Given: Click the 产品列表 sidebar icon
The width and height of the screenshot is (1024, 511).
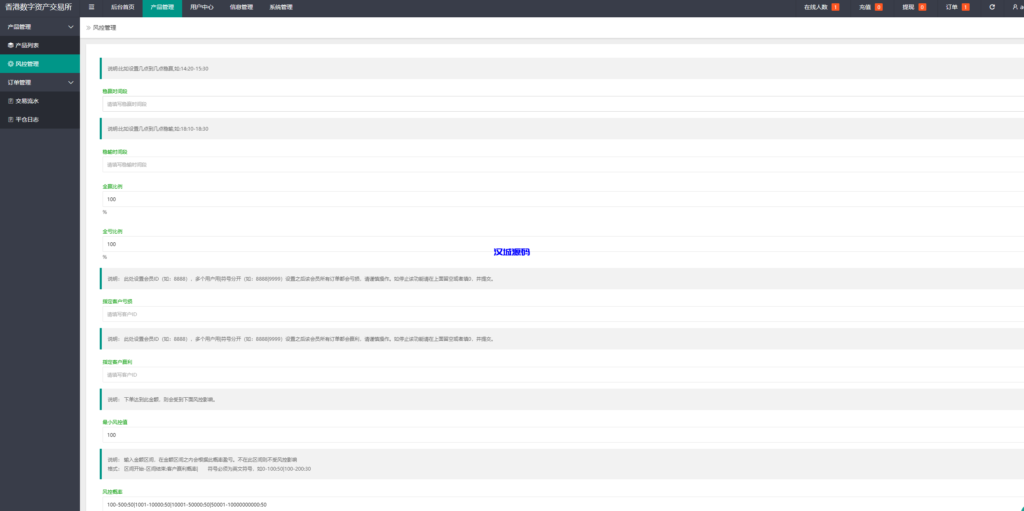Looking at the screenshot, I should pyautogui.click(x=10, y=45).
